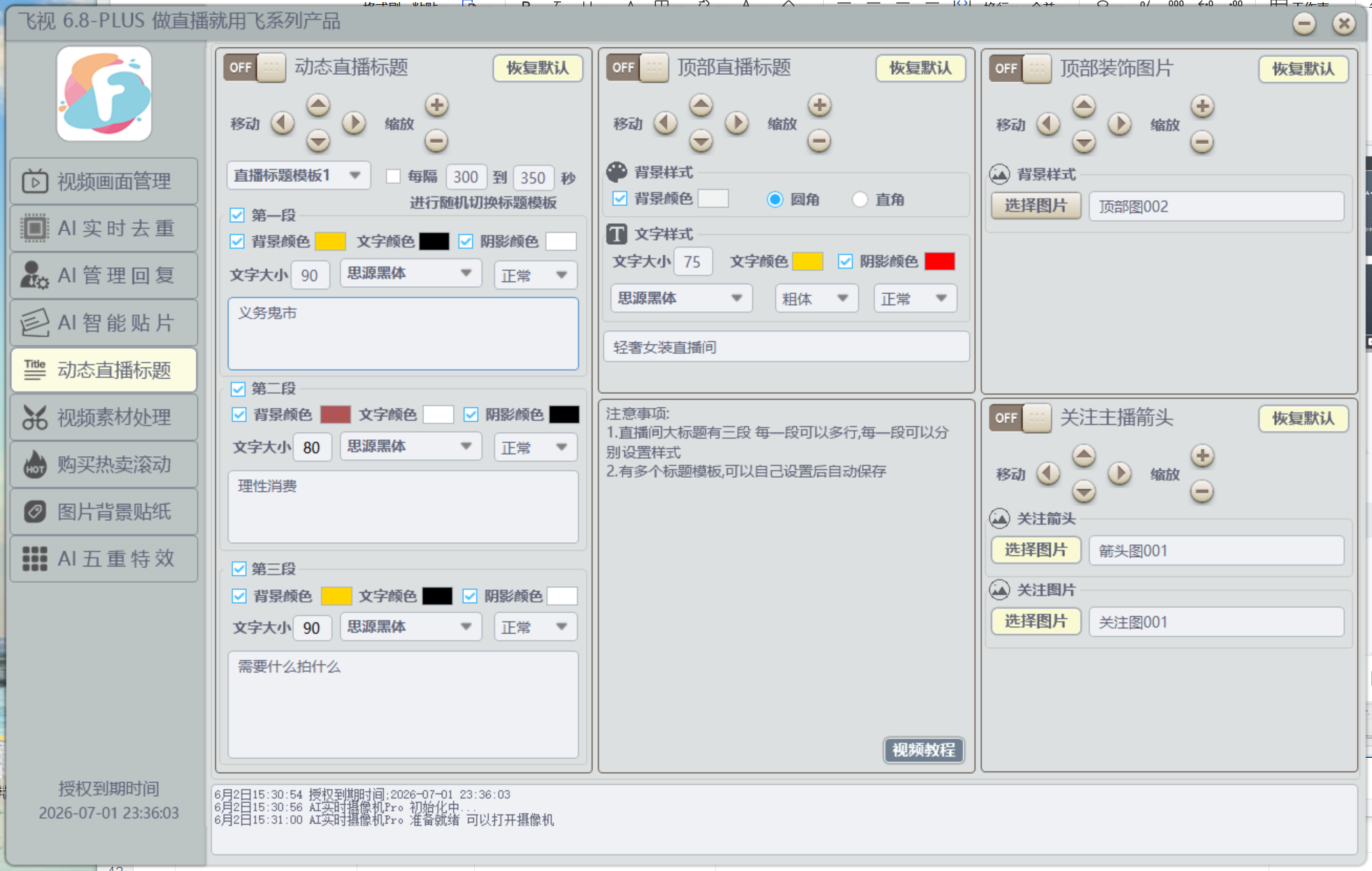Expand the 粗体 font weight dropdown
This screenshot has width=1372, height=871.
coord(816,299)
